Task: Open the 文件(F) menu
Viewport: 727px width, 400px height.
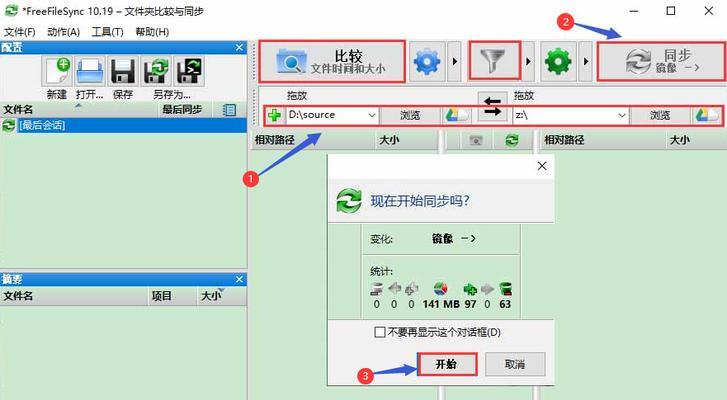Action: [19, 32]
